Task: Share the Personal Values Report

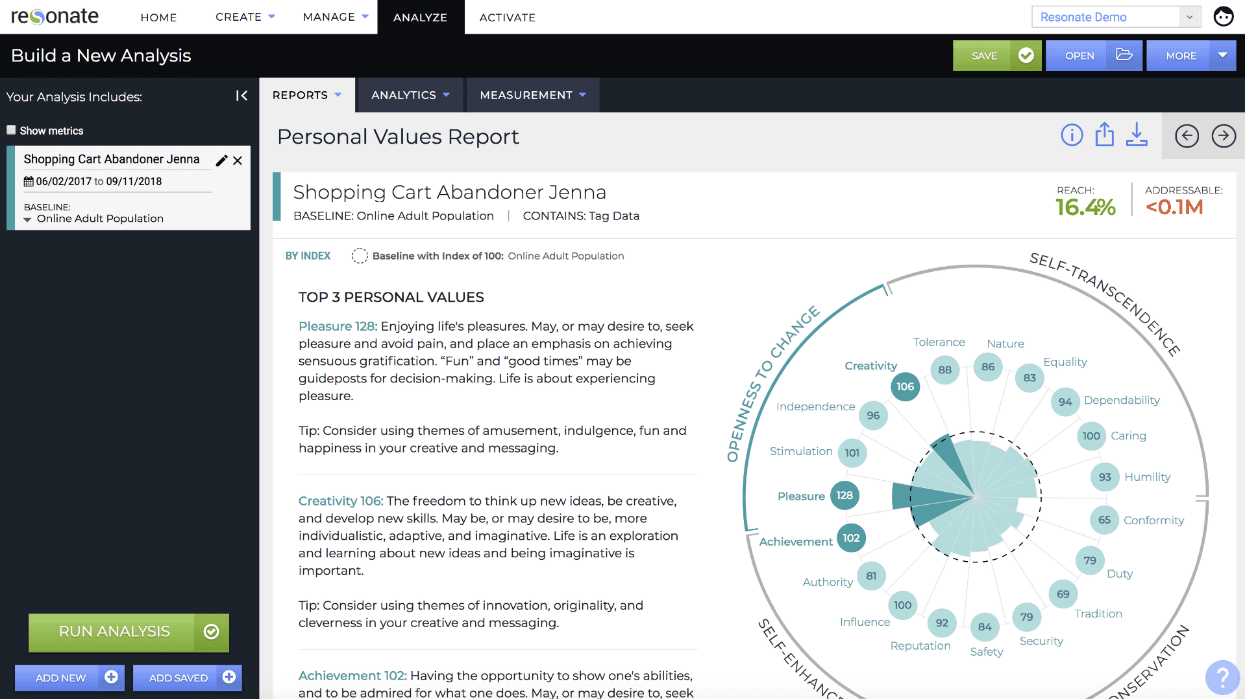Action: coord(1104,135)
